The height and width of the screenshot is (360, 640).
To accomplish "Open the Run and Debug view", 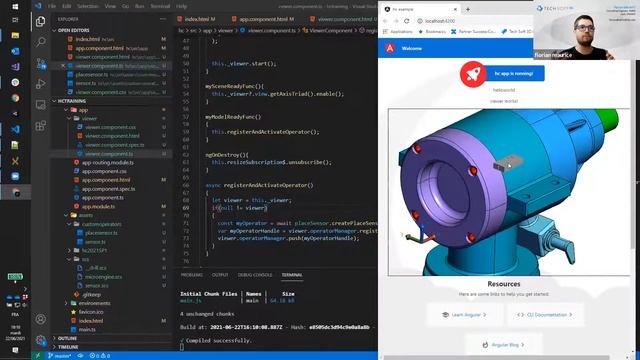I will tap(40, 84).
